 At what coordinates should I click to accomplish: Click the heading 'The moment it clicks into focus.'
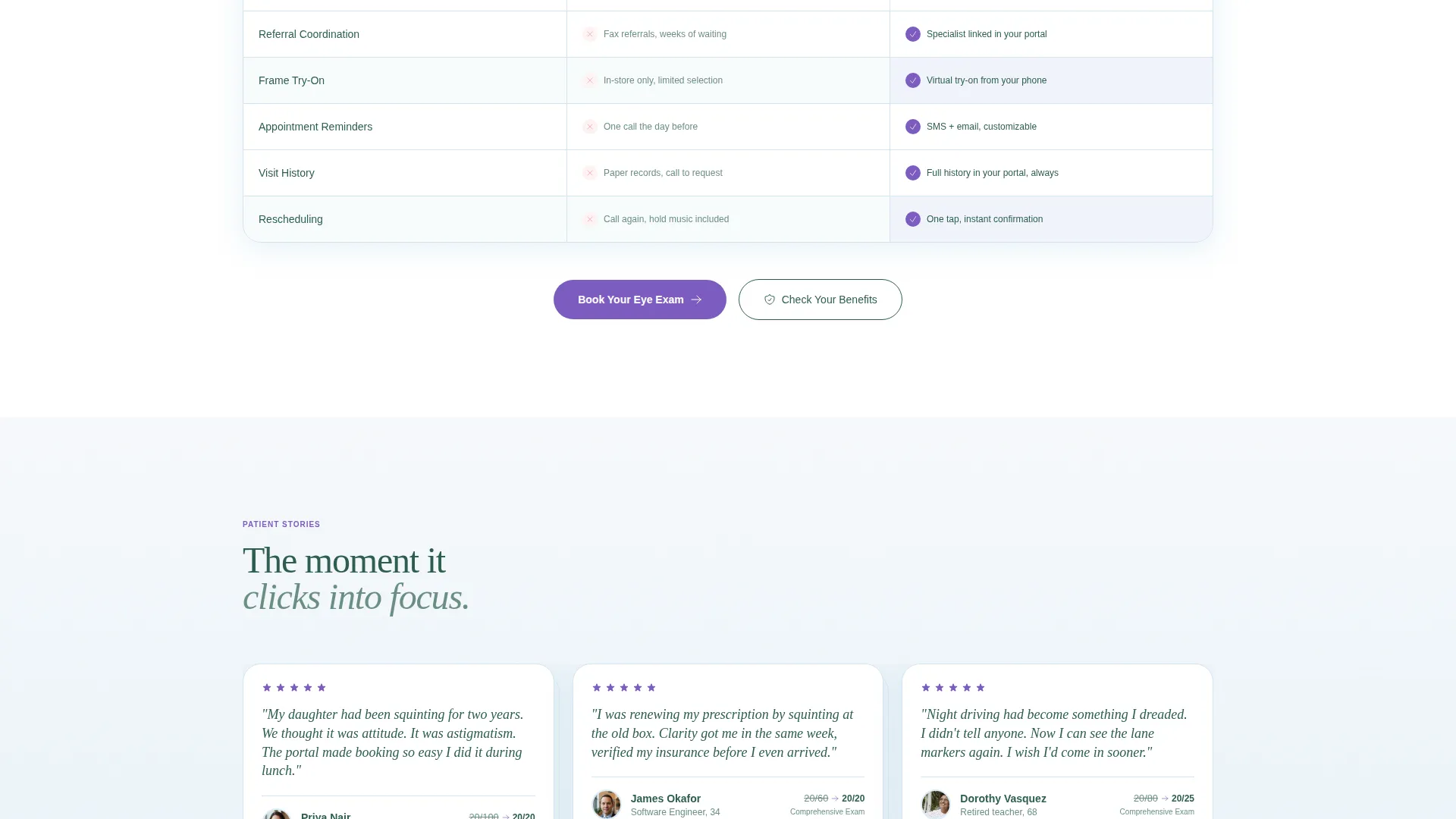[x=356, y=579]
